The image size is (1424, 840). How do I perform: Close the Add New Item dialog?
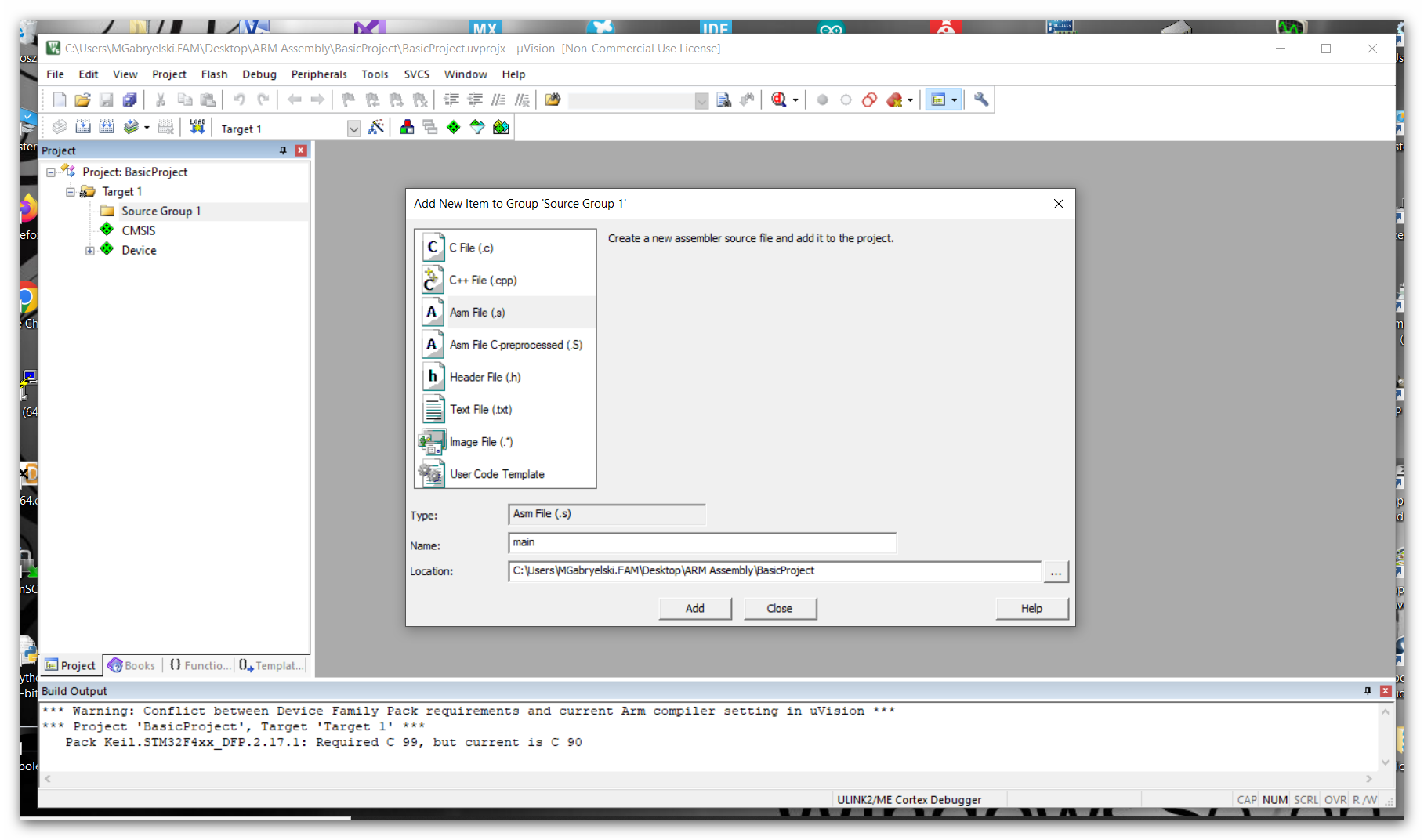coord(1059,204)
